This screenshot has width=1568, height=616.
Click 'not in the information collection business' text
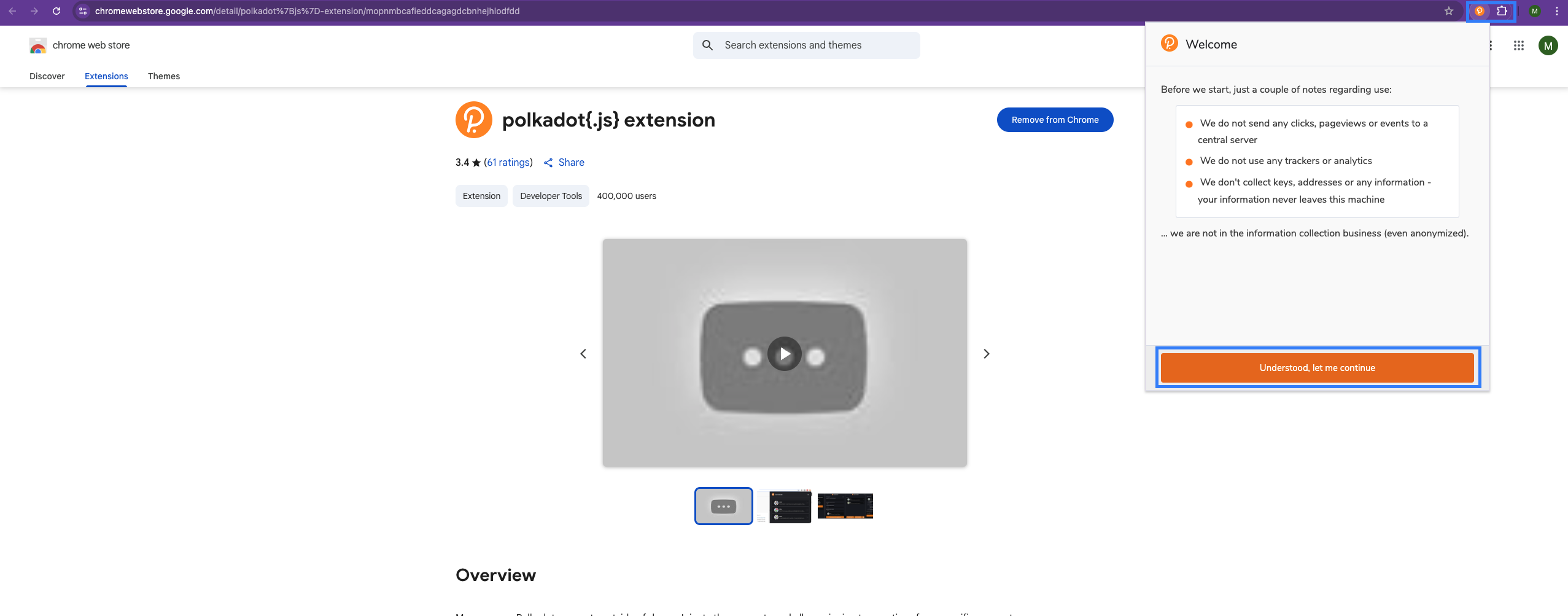point(1314,233)
